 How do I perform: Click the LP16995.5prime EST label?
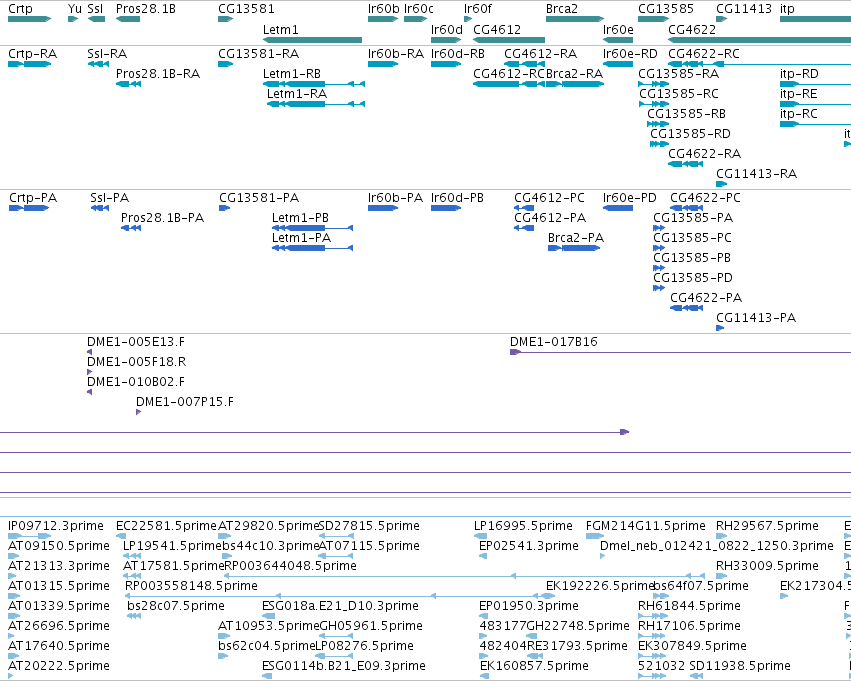click(523, 525)
